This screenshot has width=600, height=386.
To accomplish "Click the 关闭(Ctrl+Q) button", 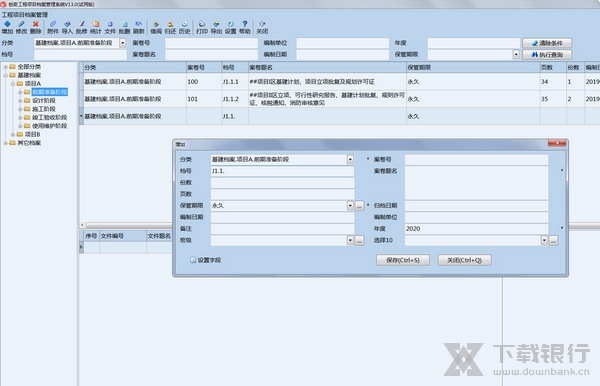I will (465, 260).
